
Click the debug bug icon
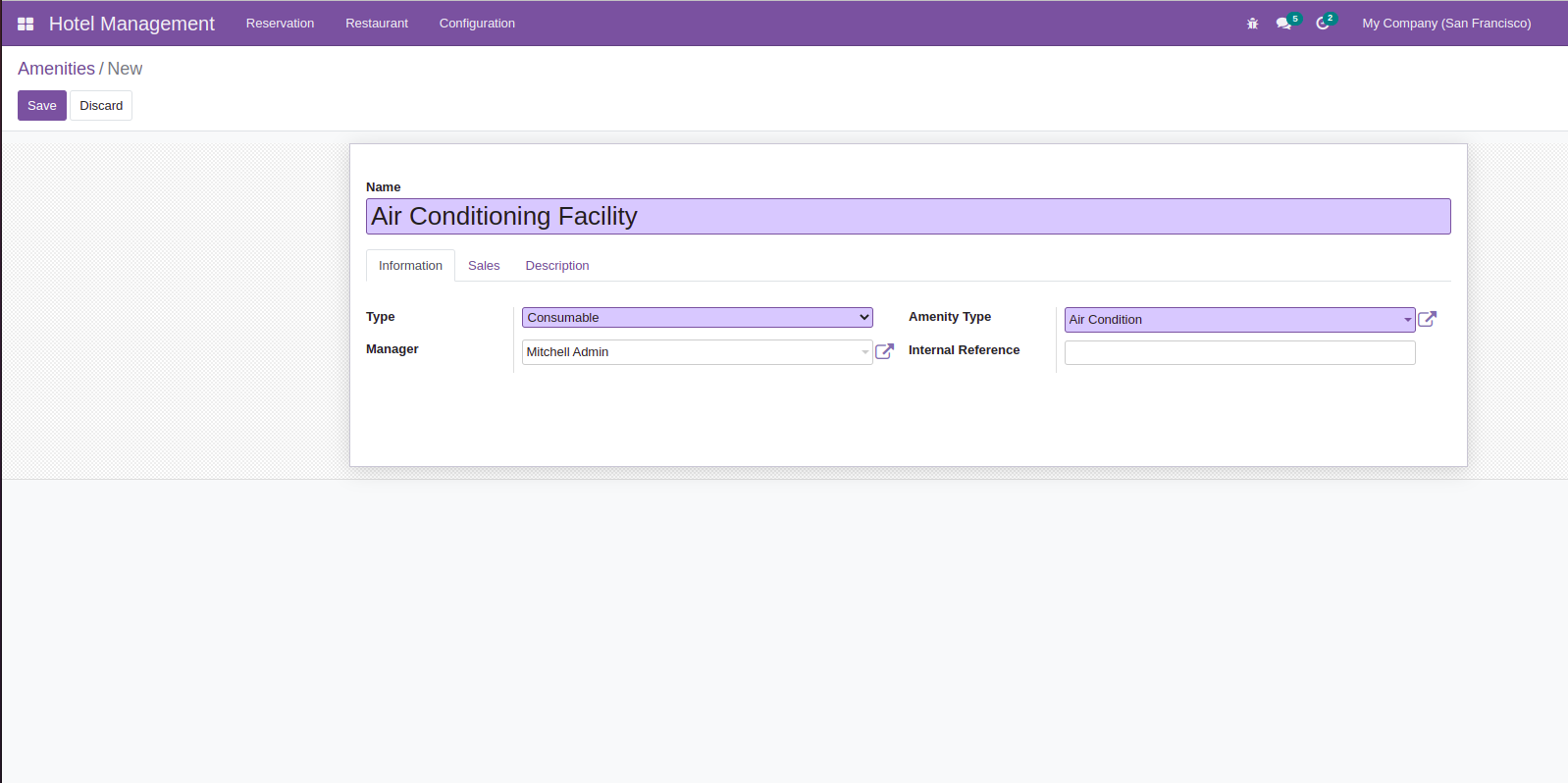pos(1252,24)
